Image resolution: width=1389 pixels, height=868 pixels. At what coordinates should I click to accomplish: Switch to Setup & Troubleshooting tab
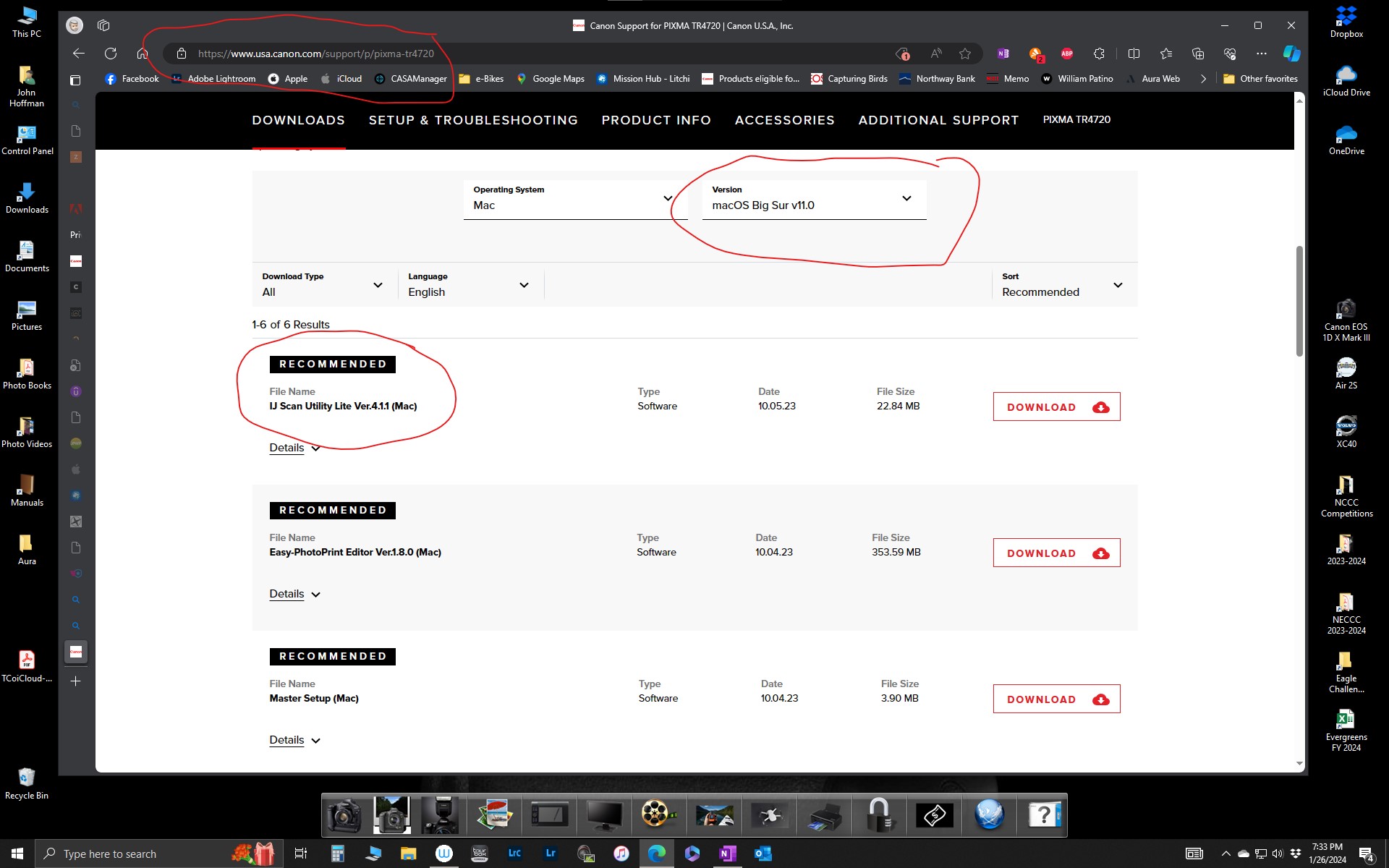[473, 120]
